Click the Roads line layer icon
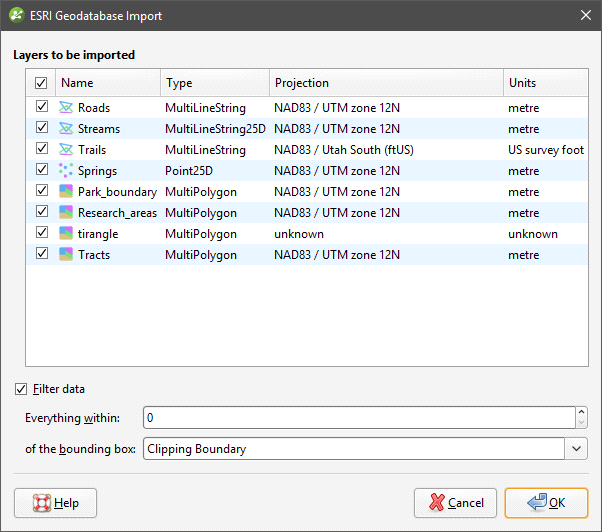This screenshot has width=602, height=532. click(x=67, y=107)
